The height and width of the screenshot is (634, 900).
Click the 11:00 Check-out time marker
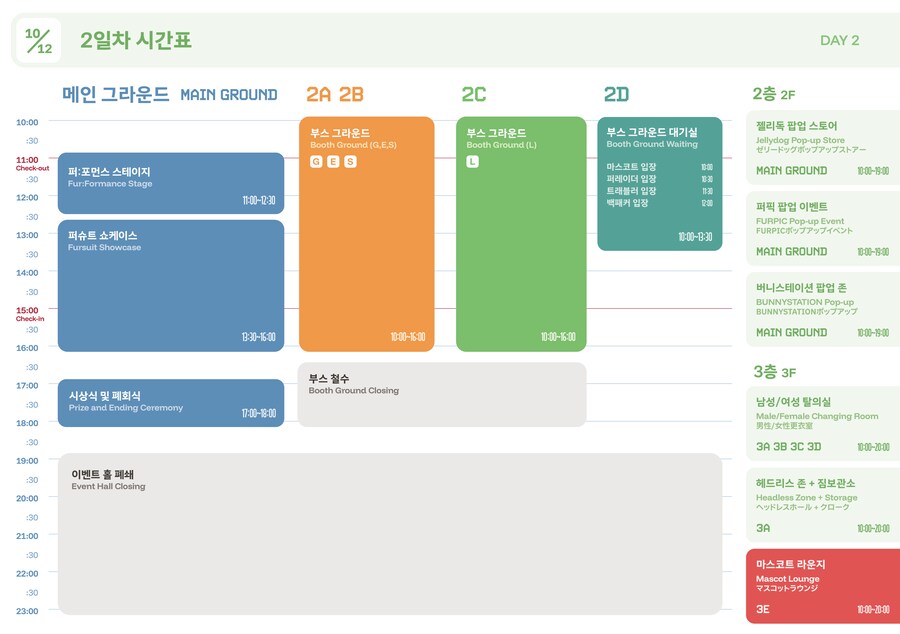click(27, 162)
